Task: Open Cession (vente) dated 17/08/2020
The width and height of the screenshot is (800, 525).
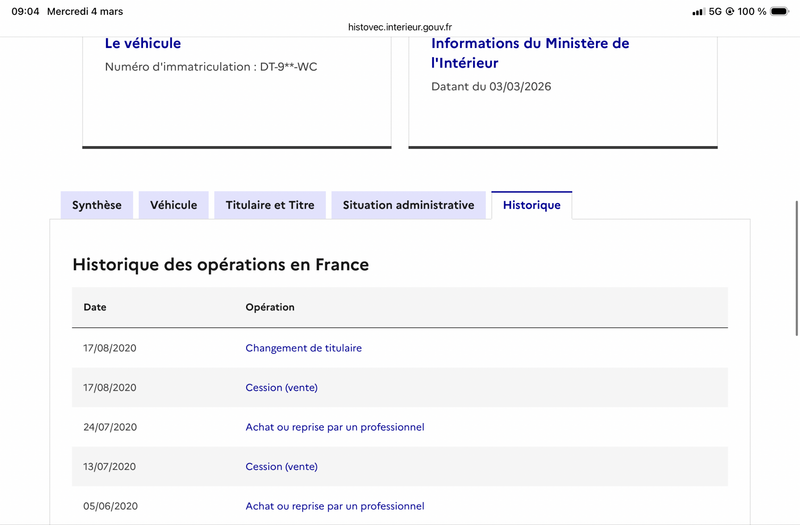Action: click(x=282, y=387)
